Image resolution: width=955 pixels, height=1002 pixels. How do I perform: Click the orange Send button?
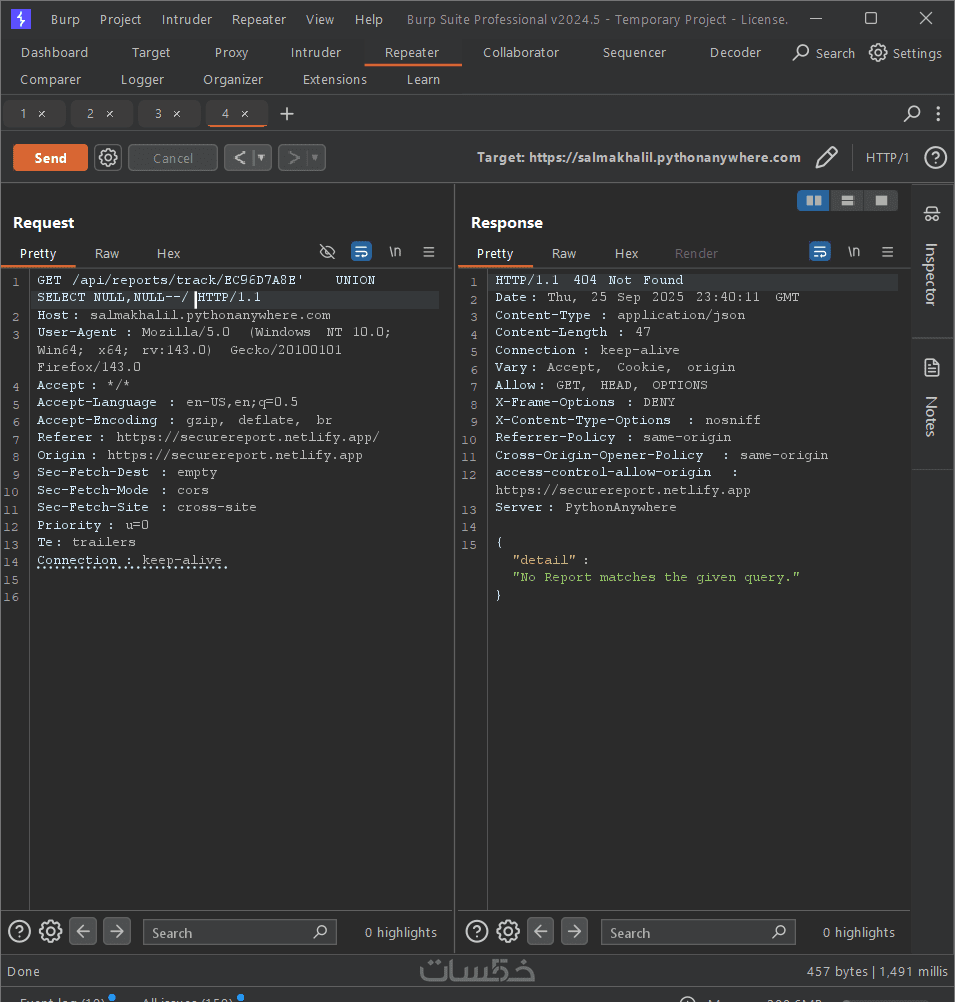(x=50, y=158)
